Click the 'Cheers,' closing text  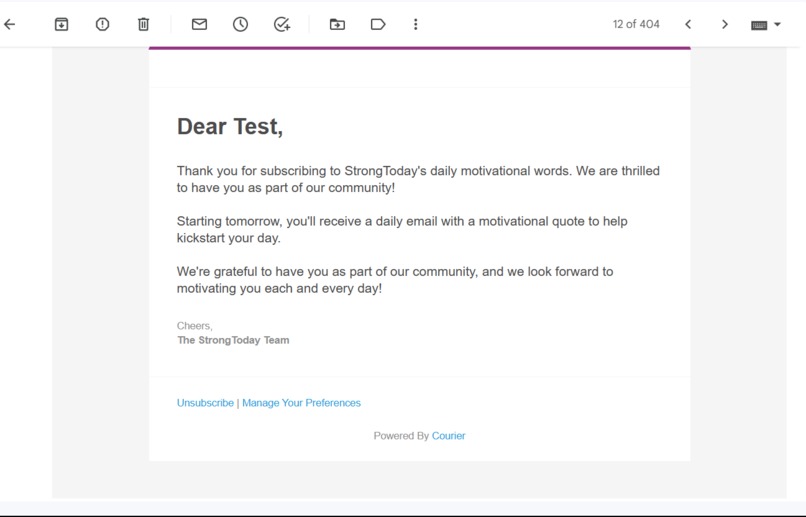[x=194, y=326]
